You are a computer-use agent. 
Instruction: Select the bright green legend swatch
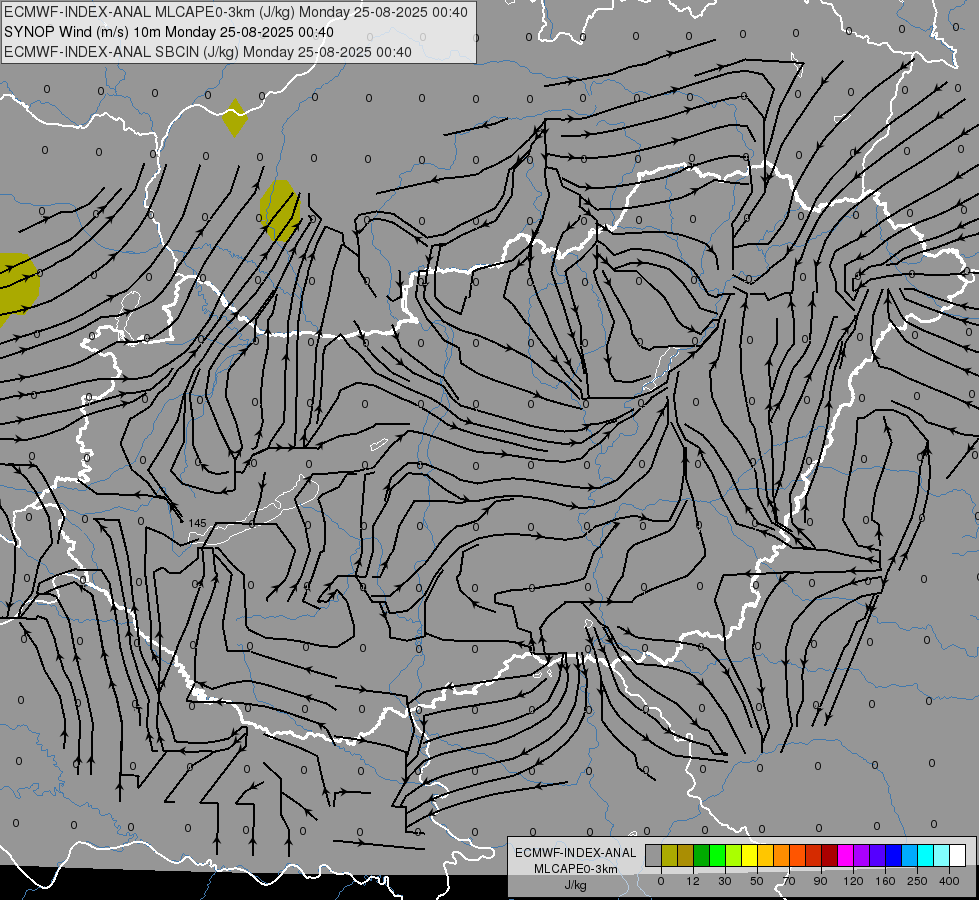[718, 855]
